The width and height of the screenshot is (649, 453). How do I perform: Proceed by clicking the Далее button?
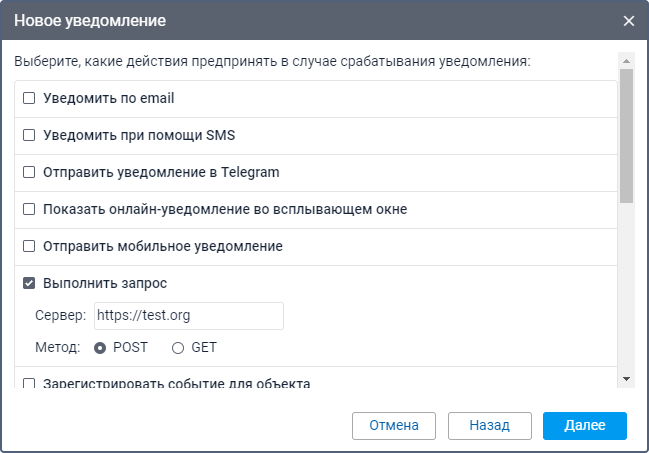click(x=585, y=425)
